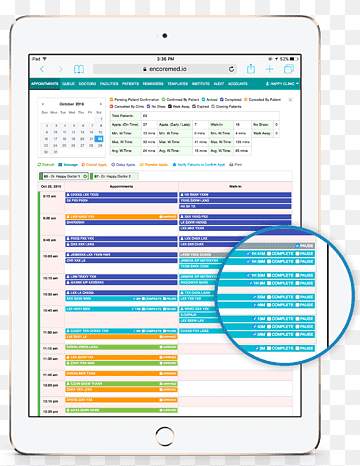Toggle No Show legend checkbox

click(149, 106)
